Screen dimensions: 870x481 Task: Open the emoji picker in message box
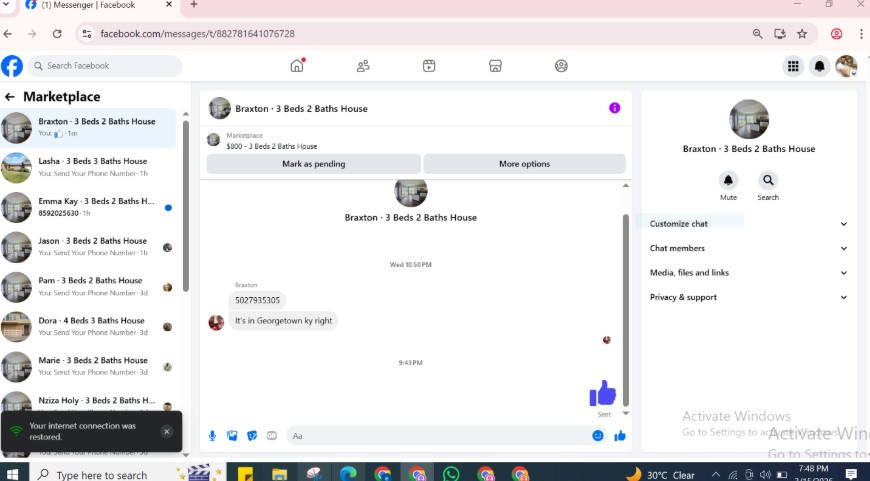[598, 436]
